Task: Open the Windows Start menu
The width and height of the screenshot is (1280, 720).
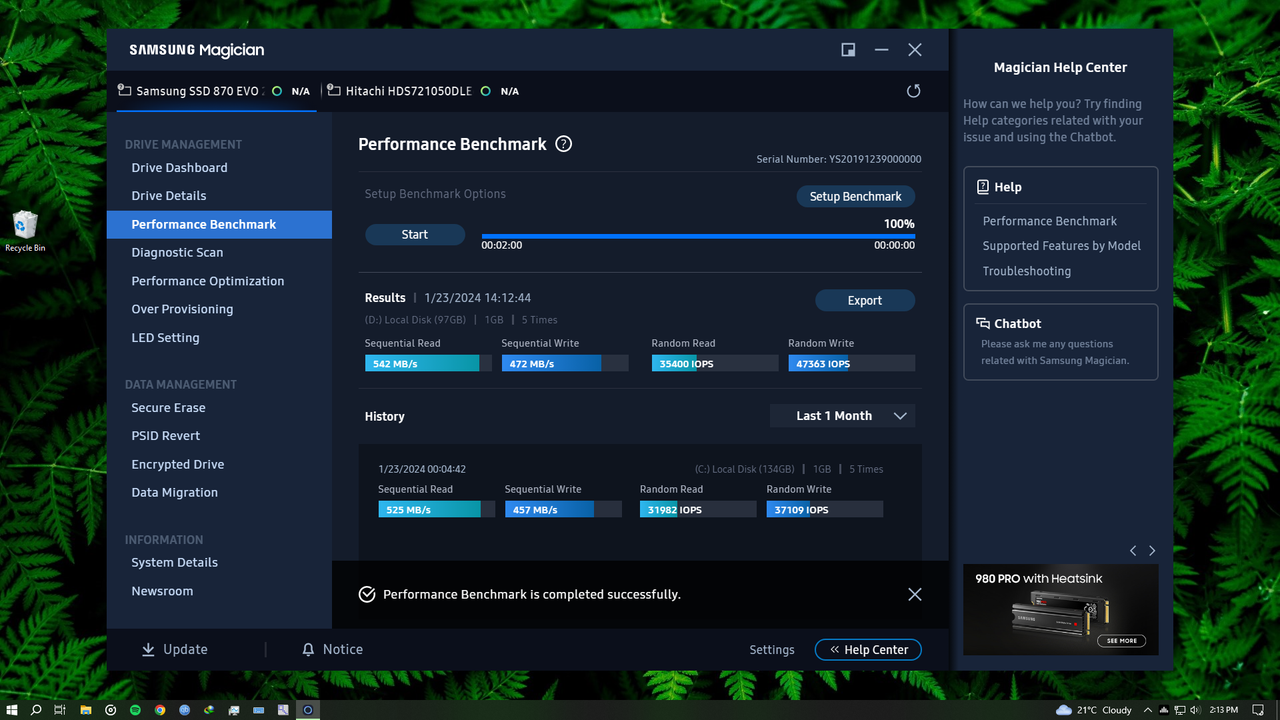Action: coord(12,710)
